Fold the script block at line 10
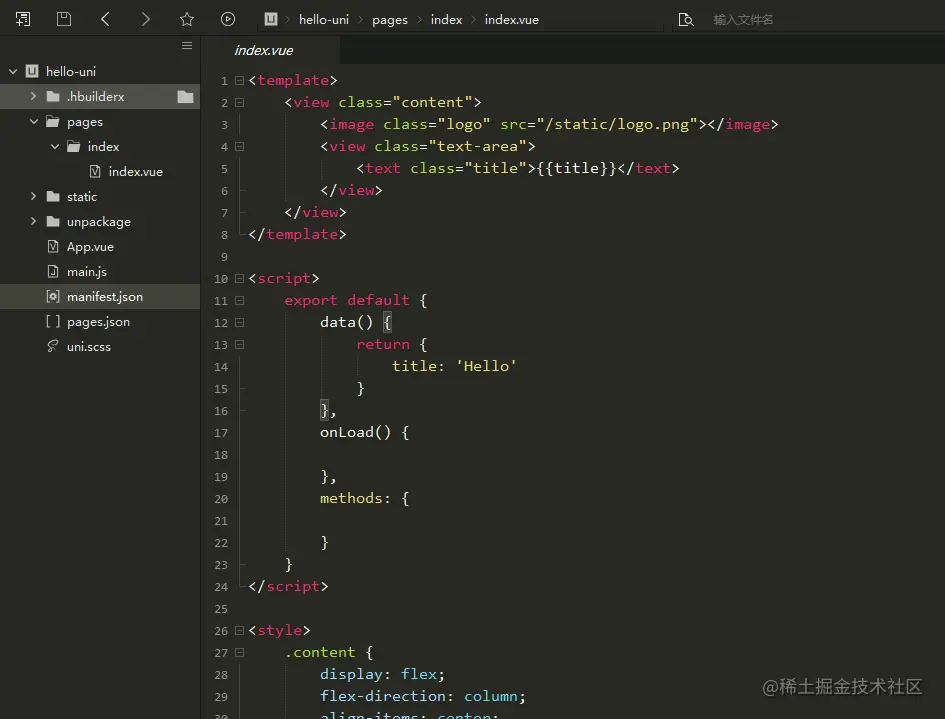 (x=239, y=278)
